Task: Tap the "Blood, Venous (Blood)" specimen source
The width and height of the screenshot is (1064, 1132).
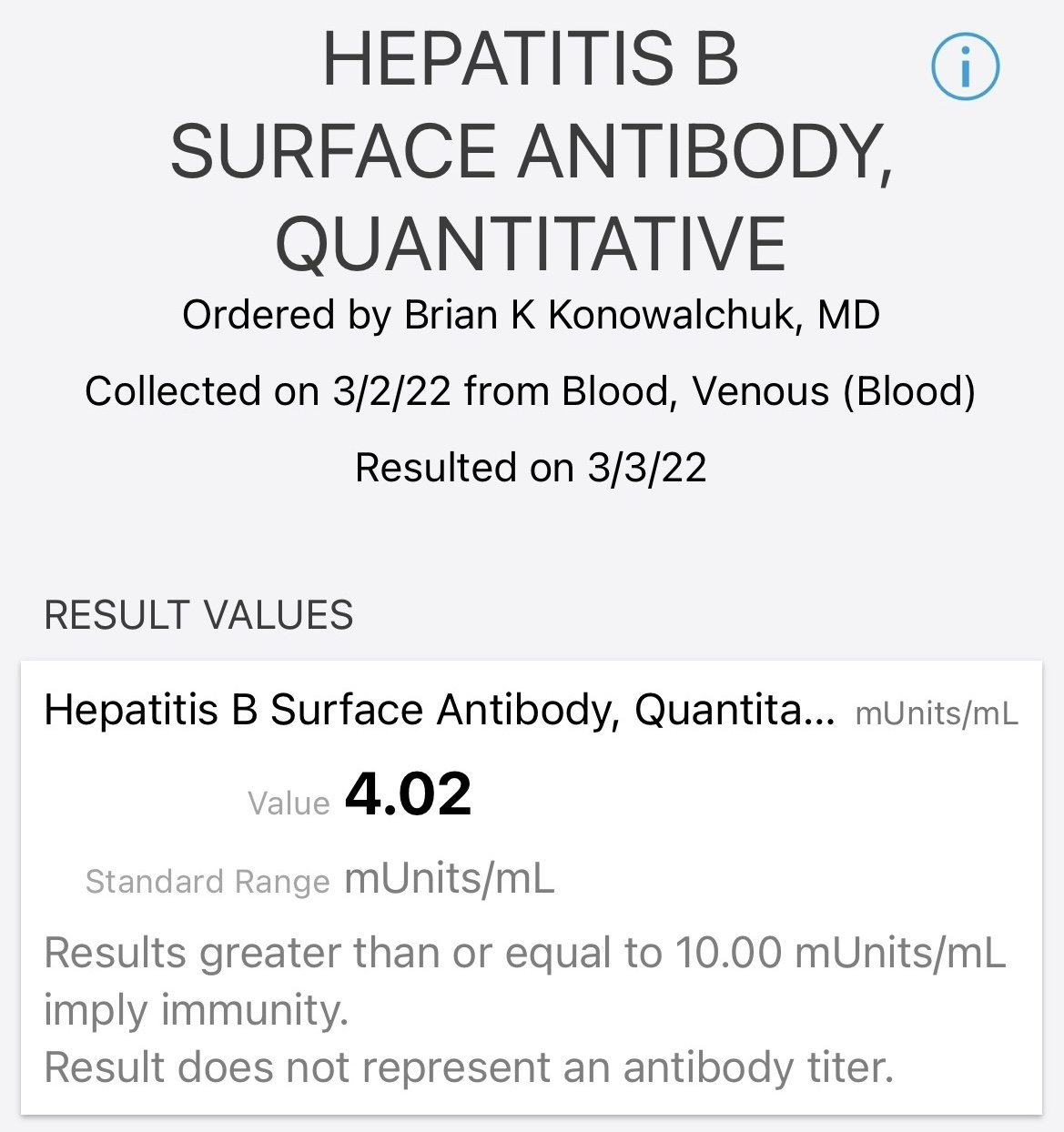Action: (x=768, y=392)
